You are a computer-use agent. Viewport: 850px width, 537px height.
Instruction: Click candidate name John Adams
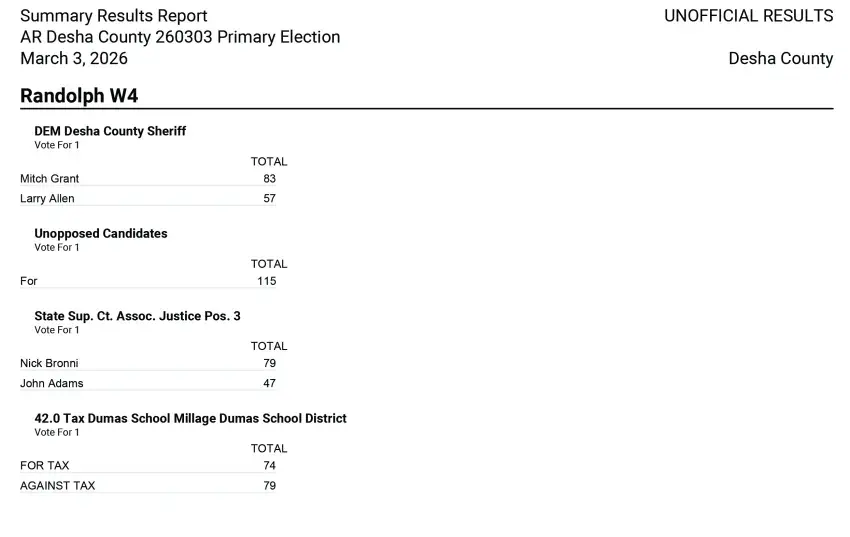pos(52,384)
